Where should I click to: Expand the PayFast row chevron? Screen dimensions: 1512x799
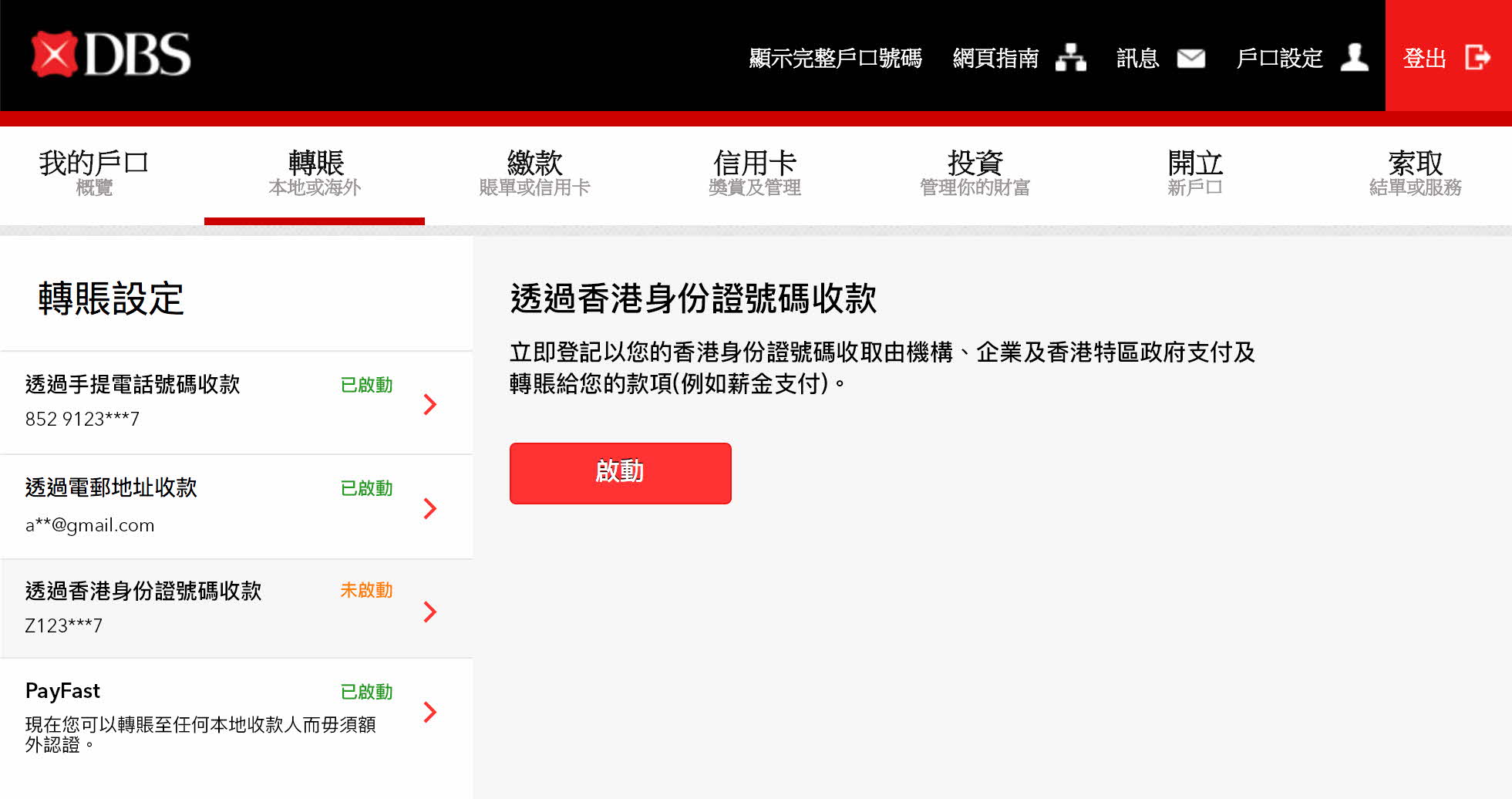point(430,712)
